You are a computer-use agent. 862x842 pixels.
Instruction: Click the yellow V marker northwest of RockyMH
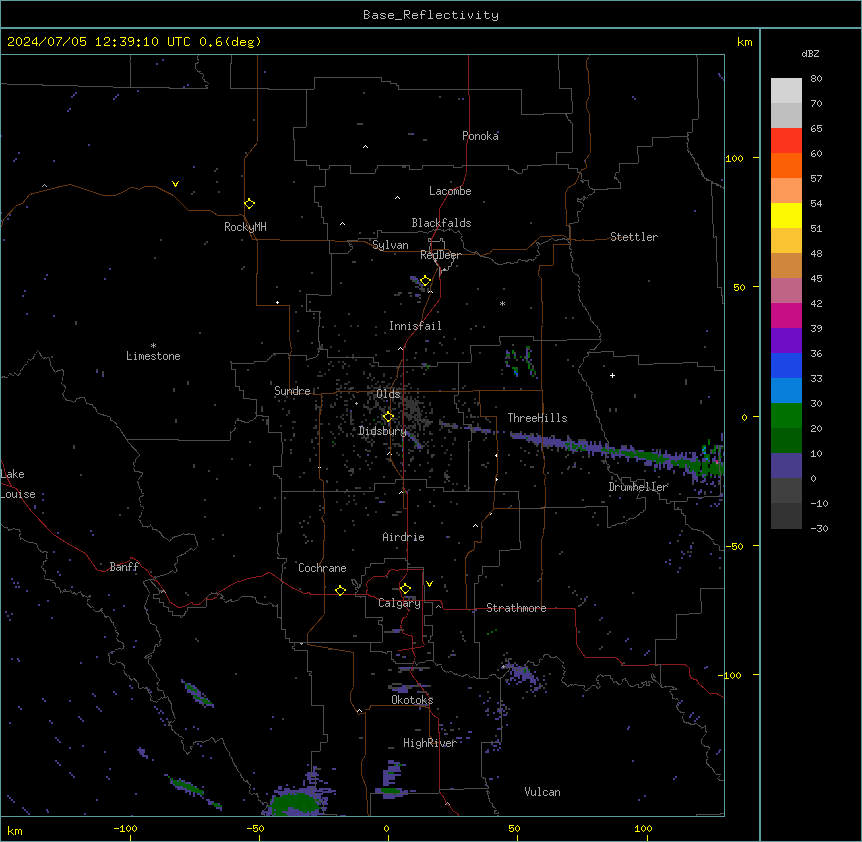click(x=175, y=184)
